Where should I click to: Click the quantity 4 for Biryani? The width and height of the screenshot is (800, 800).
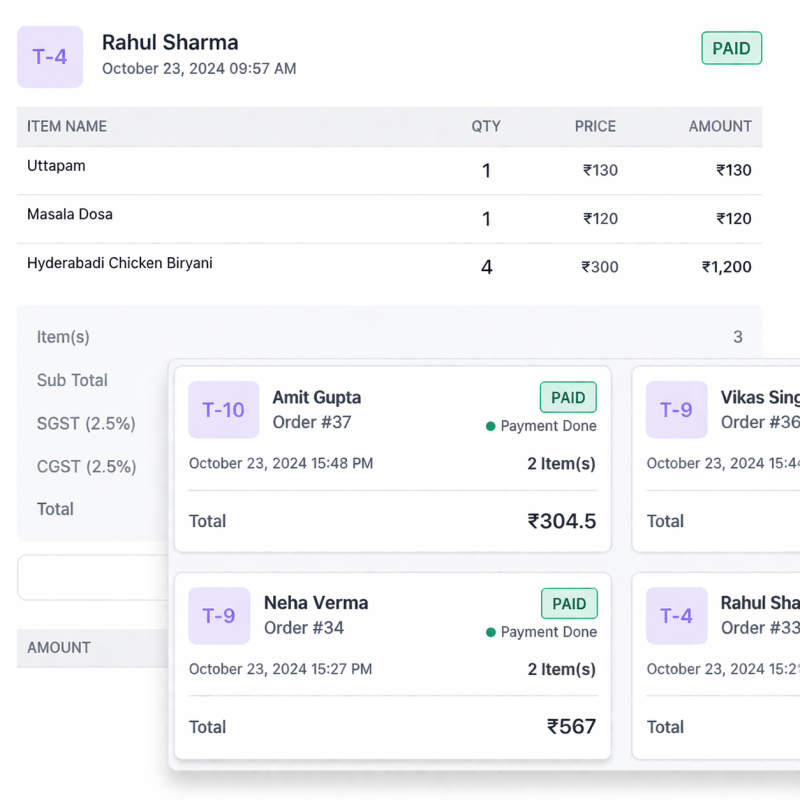487,267
